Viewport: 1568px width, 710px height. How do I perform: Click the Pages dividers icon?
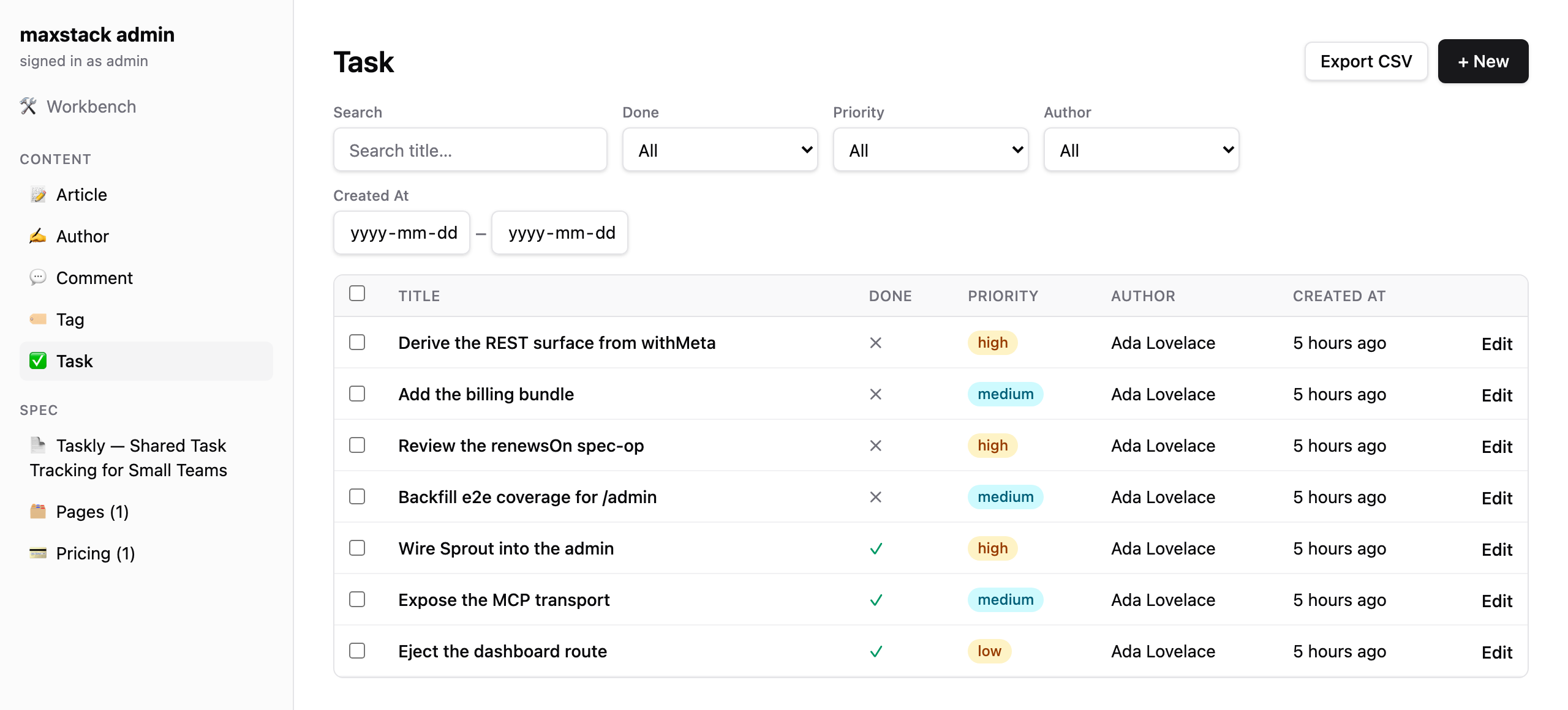pyautogui.click(x=38, y=511)
